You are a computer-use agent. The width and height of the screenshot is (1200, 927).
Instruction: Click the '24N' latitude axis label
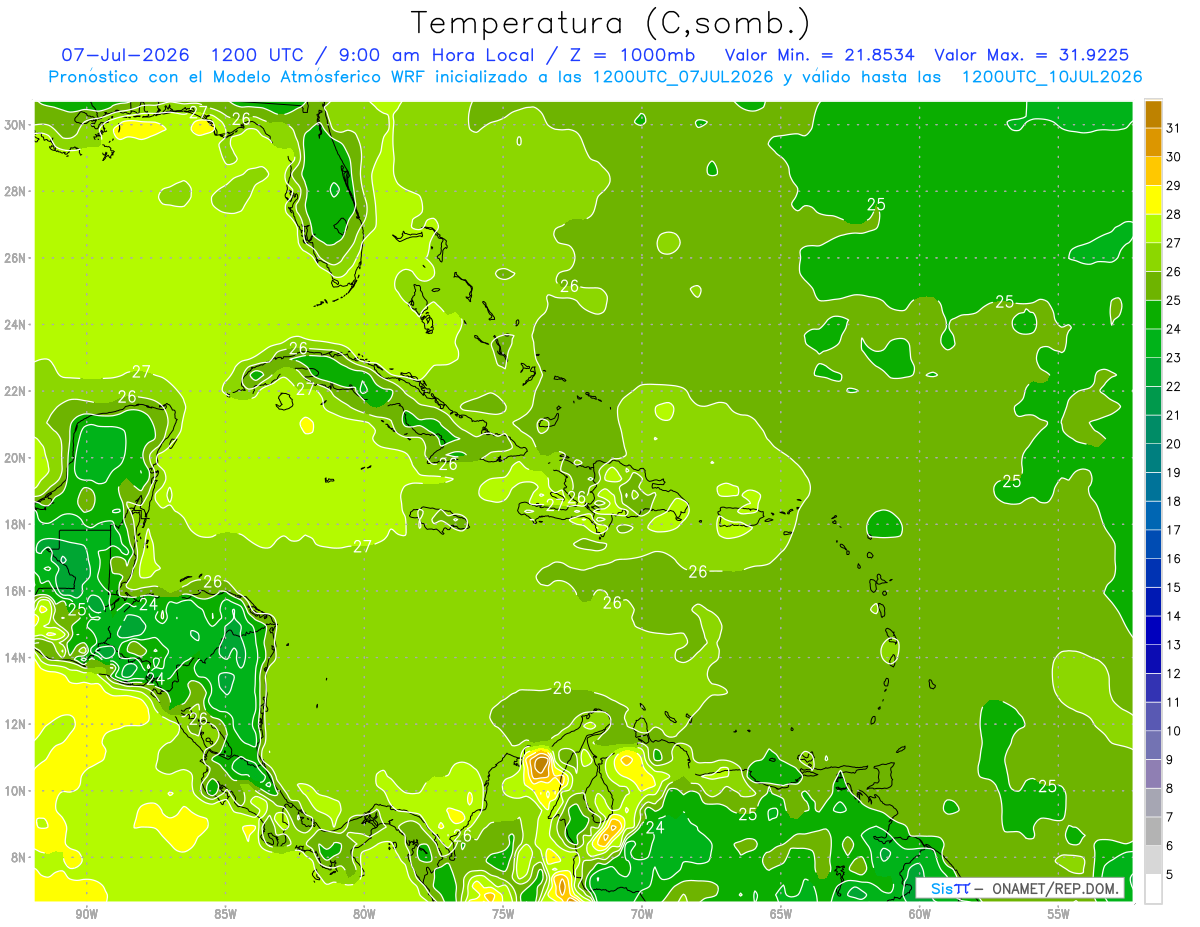coord(16,324)
